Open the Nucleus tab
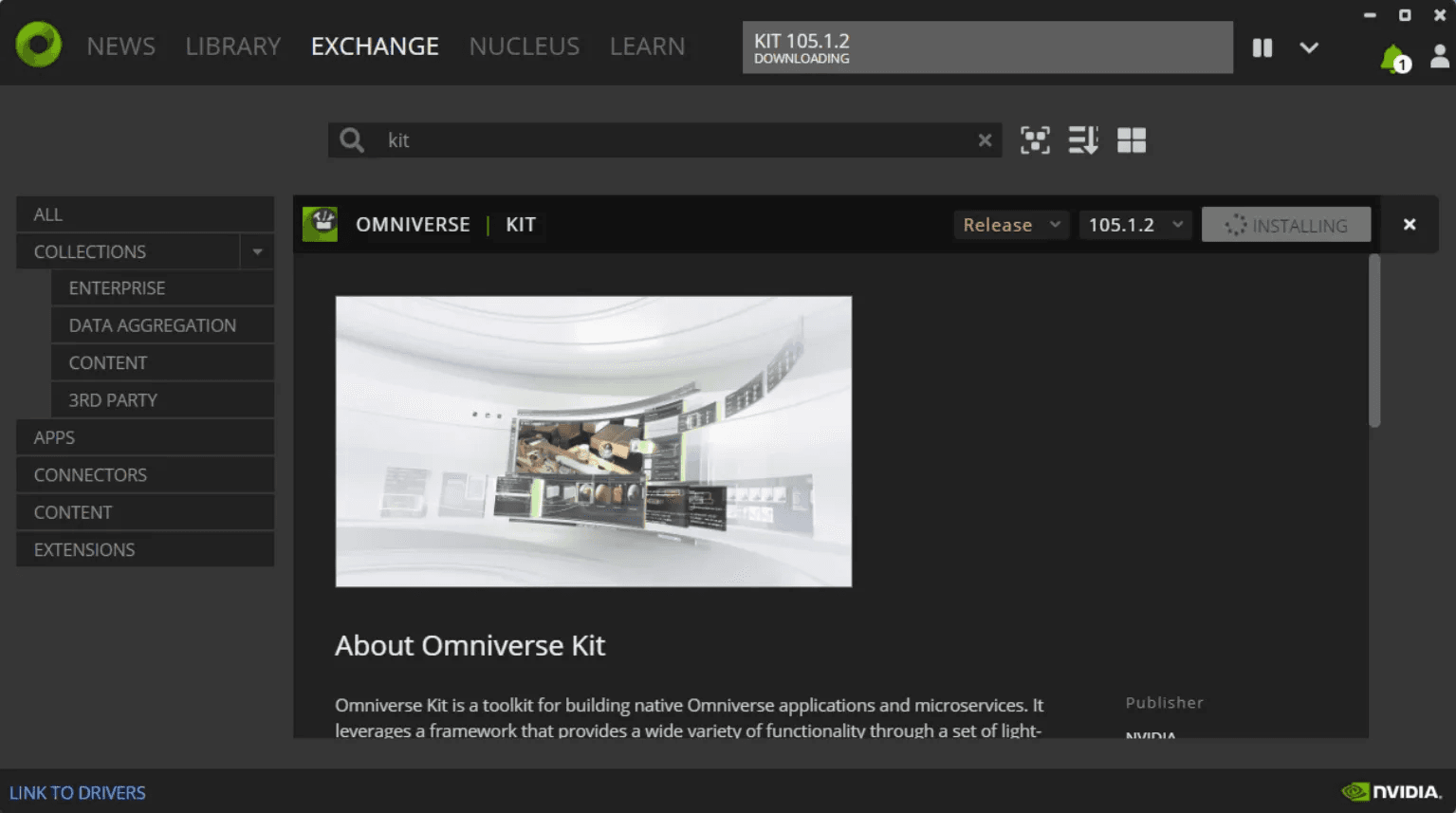The width and height of the screenshot is (1456, 813). [524, 46]
